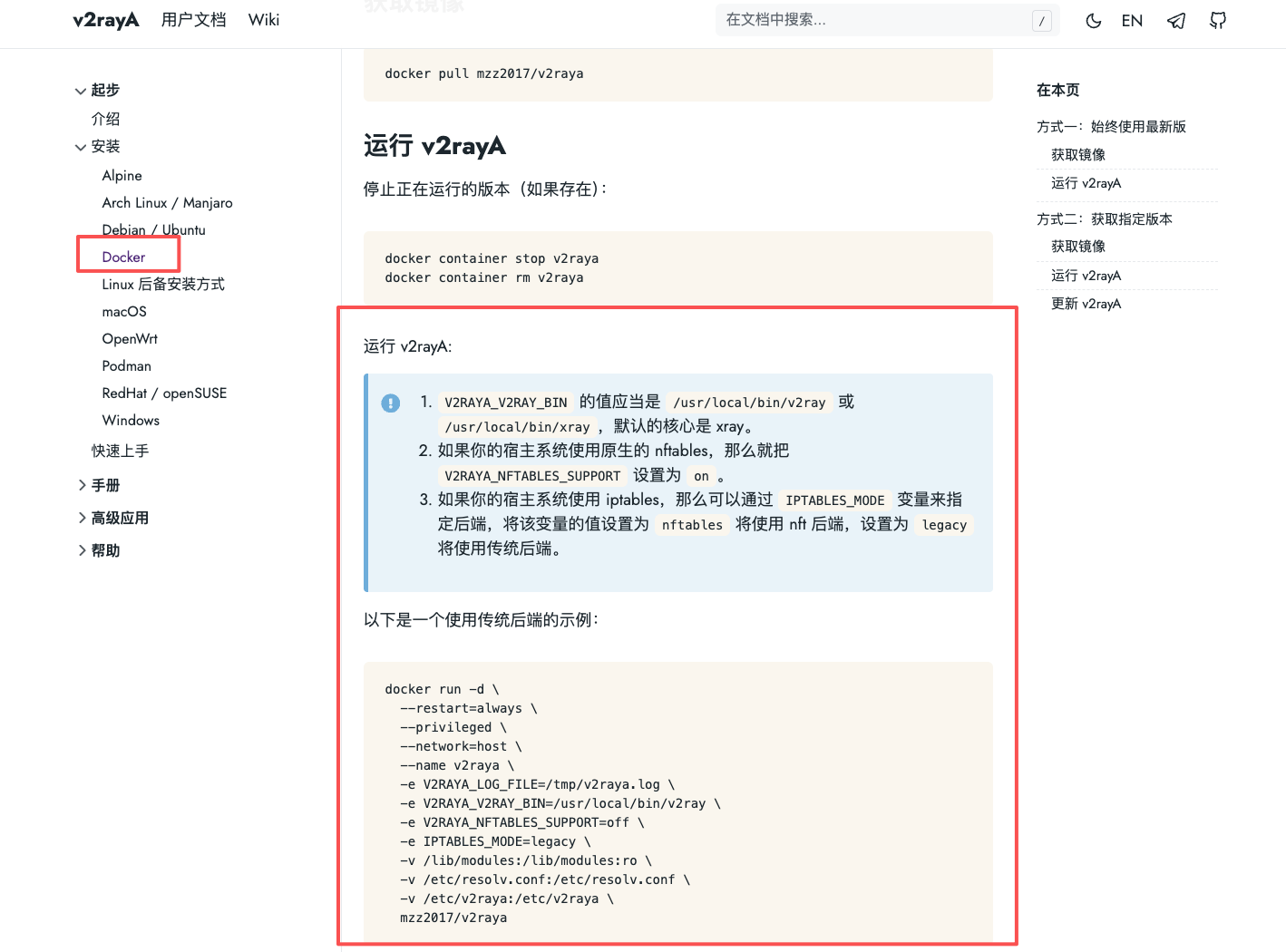1286x952 pixels.
Task: Toggle dark mode with the moon icon
Action: click(1093, 21)
